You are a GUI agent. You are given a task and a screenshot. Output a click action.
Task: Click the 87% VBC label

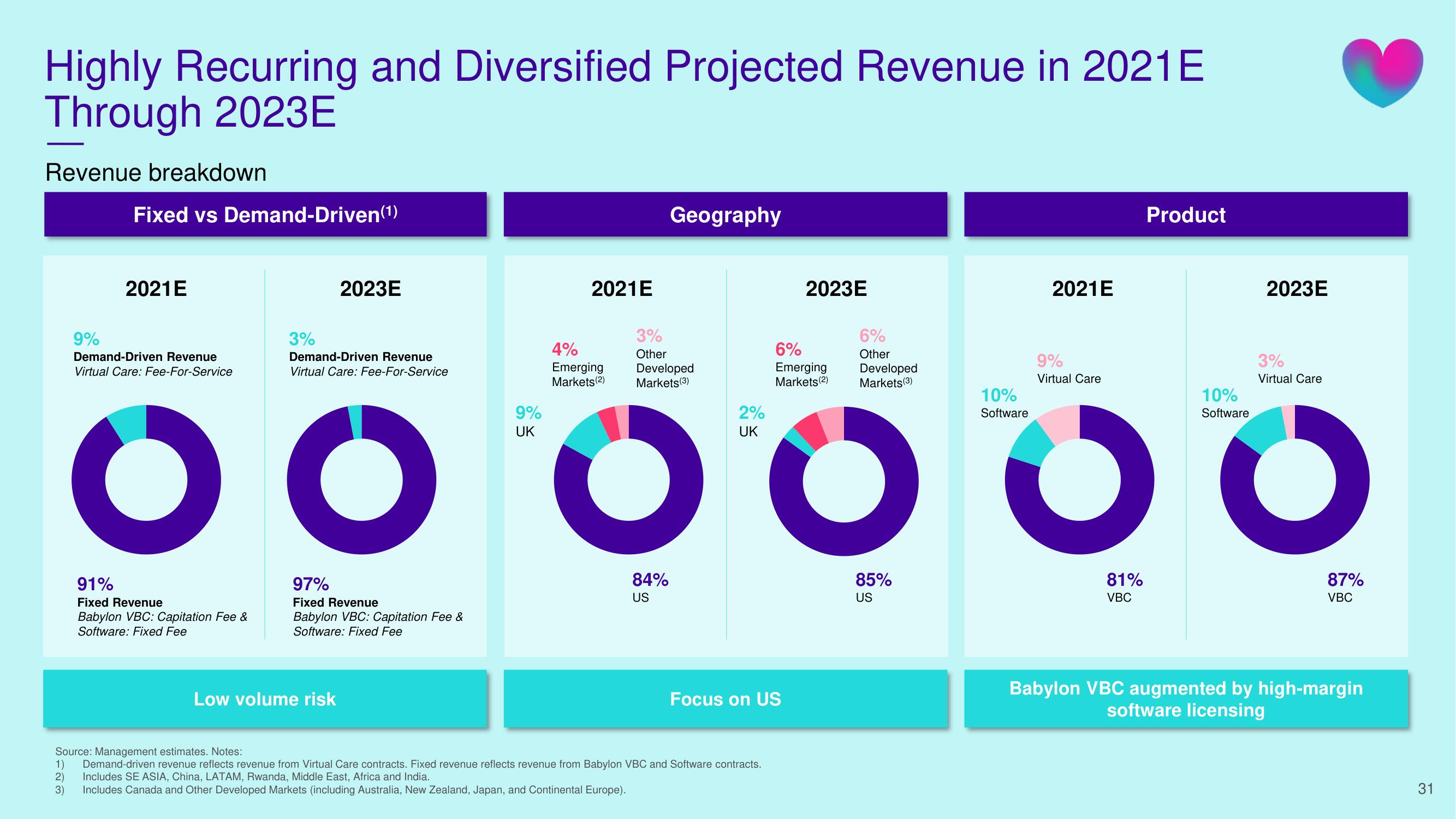coord(1345,587)
